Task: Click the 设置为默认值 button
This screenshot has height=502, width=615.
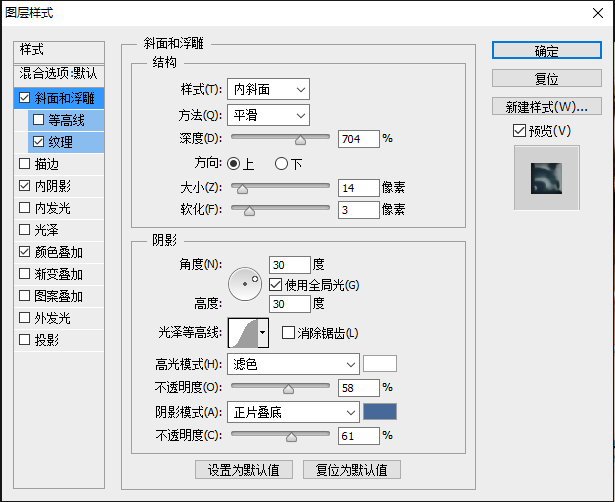Action: pyautogui.click(x=244, y=469)
